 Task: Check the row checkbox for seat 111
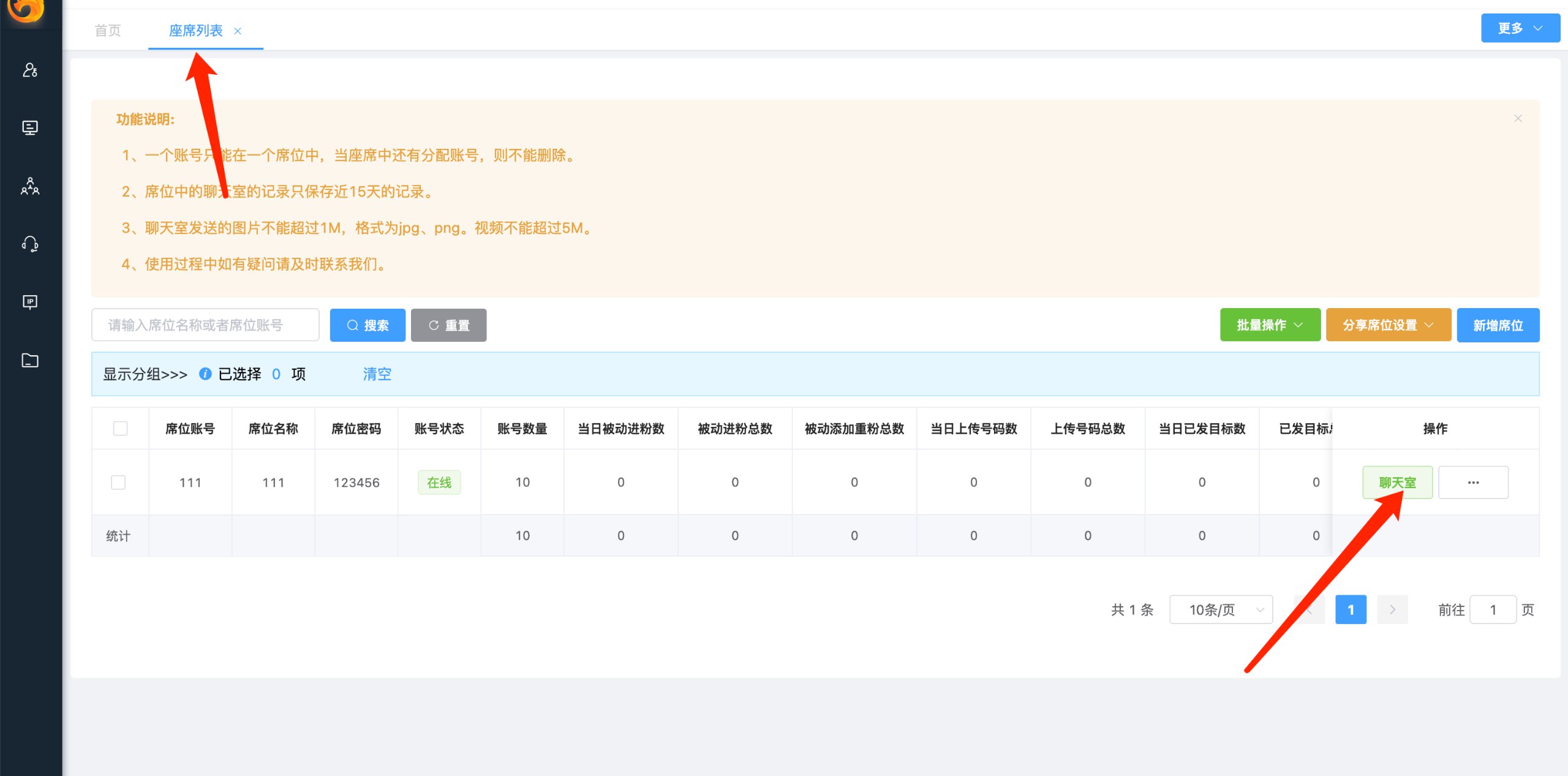click(118, 483)
